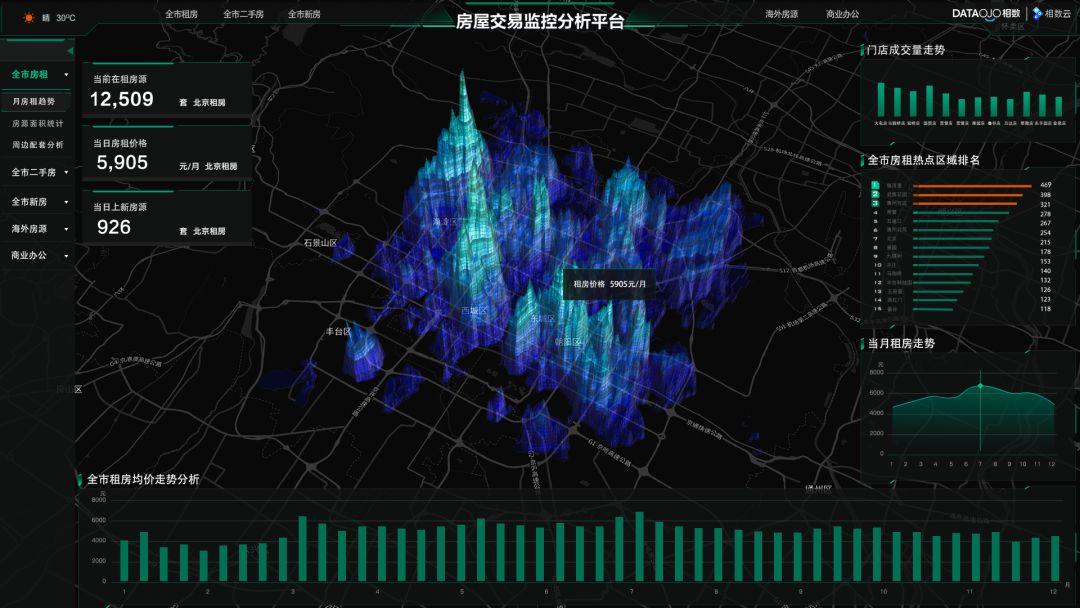Open the 全市租房 top navigation tab
1080x608 pixels.
click(x=181, y=14)
